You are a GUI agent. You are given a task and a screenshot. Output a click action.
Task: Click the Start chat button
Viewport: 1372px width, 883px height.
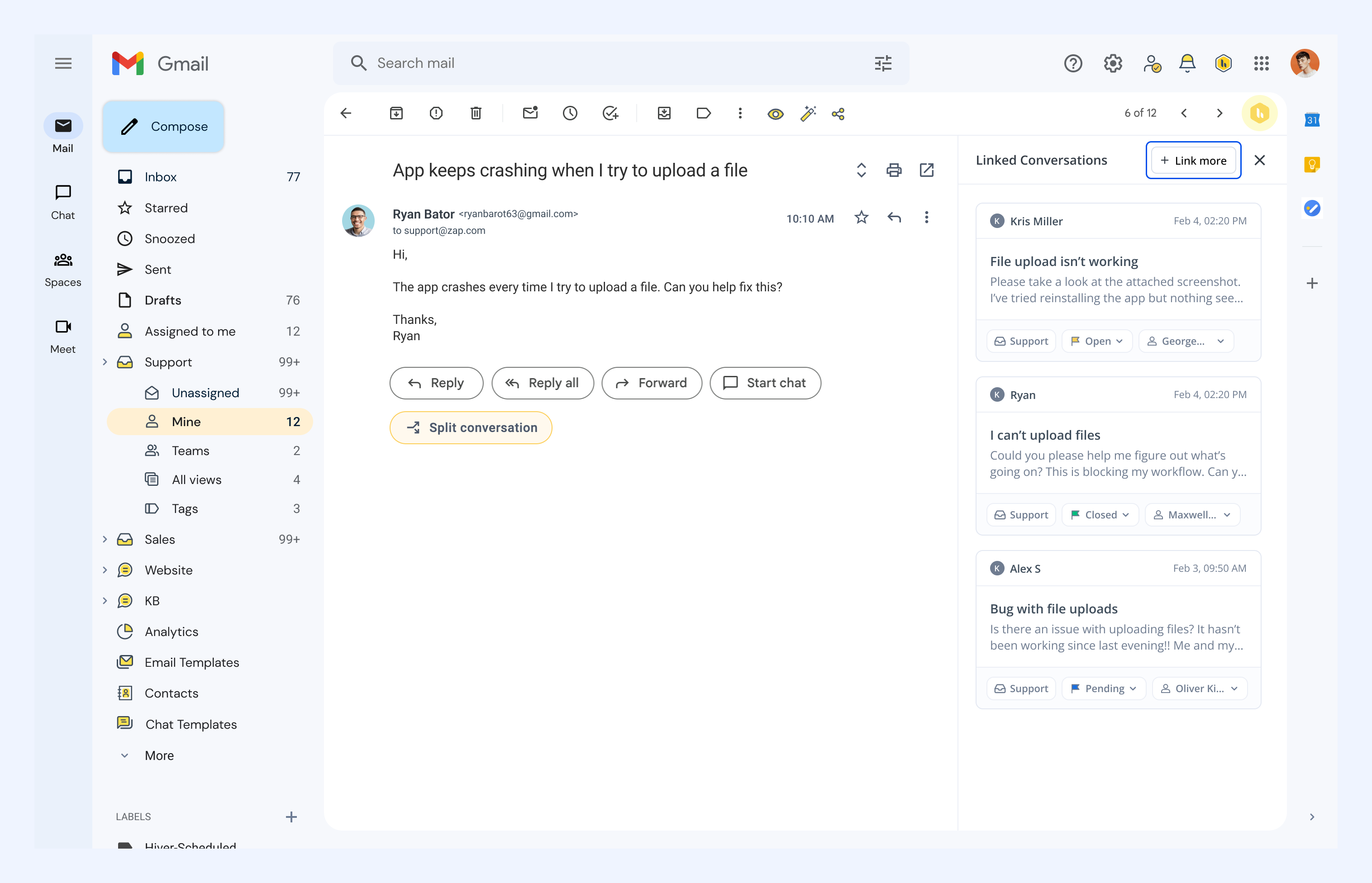click(x=765, y=383)
